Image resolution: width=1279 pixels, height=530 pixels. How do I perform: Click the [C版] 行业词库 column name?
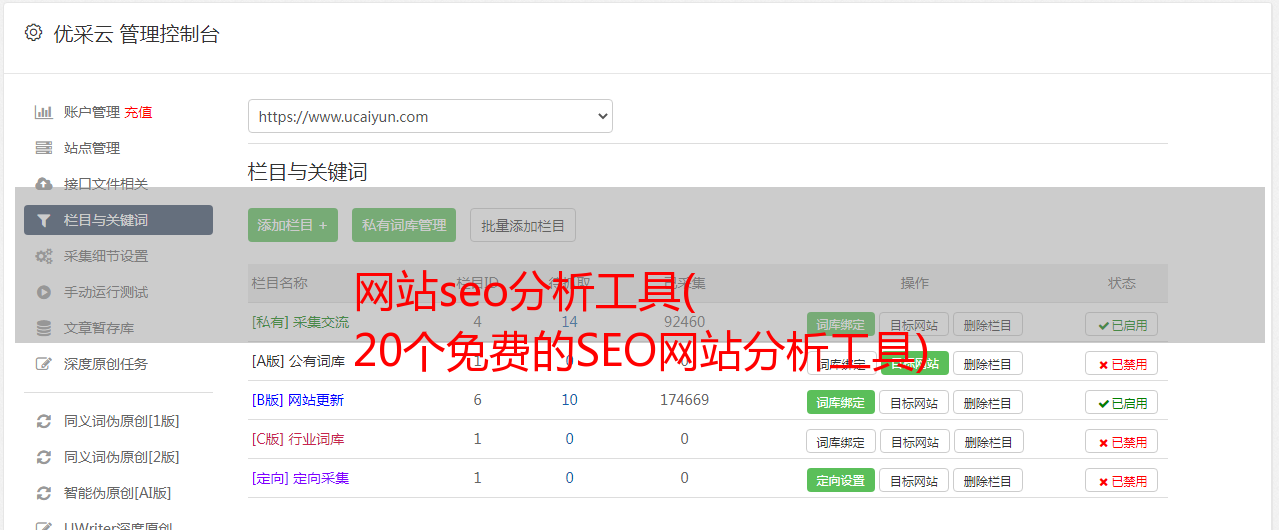298,439
